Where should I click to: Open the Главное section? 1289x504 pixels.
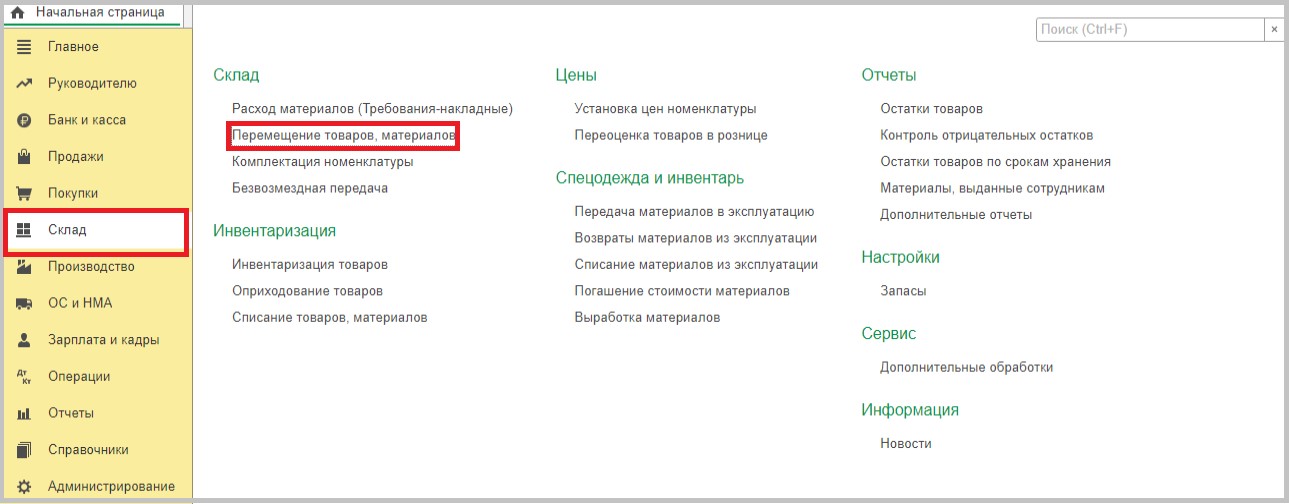click(x=73, y=47)
